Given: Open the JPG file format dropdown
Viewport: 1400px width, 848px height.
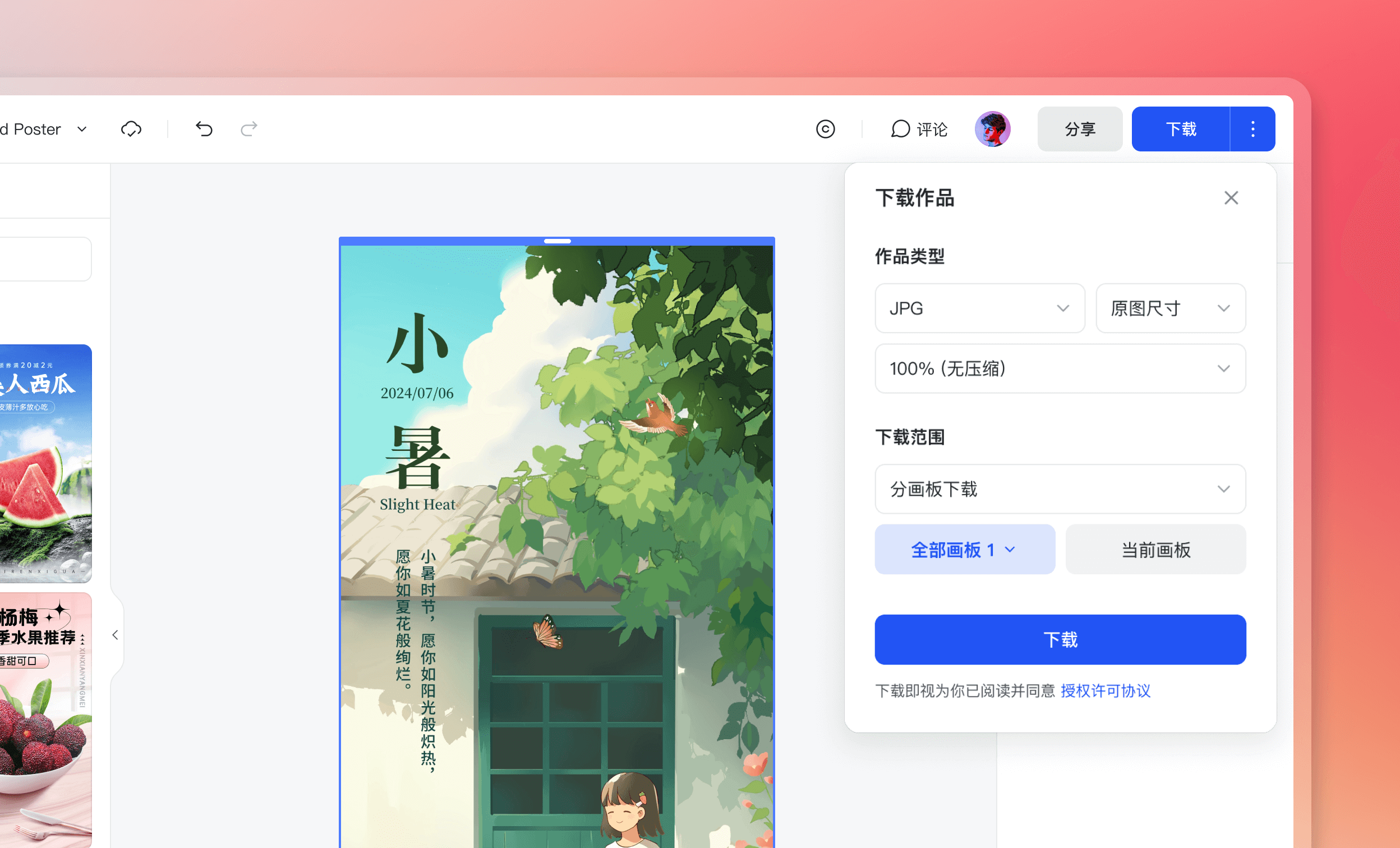Looking at the screenshot, I should (x=979, y=308).
